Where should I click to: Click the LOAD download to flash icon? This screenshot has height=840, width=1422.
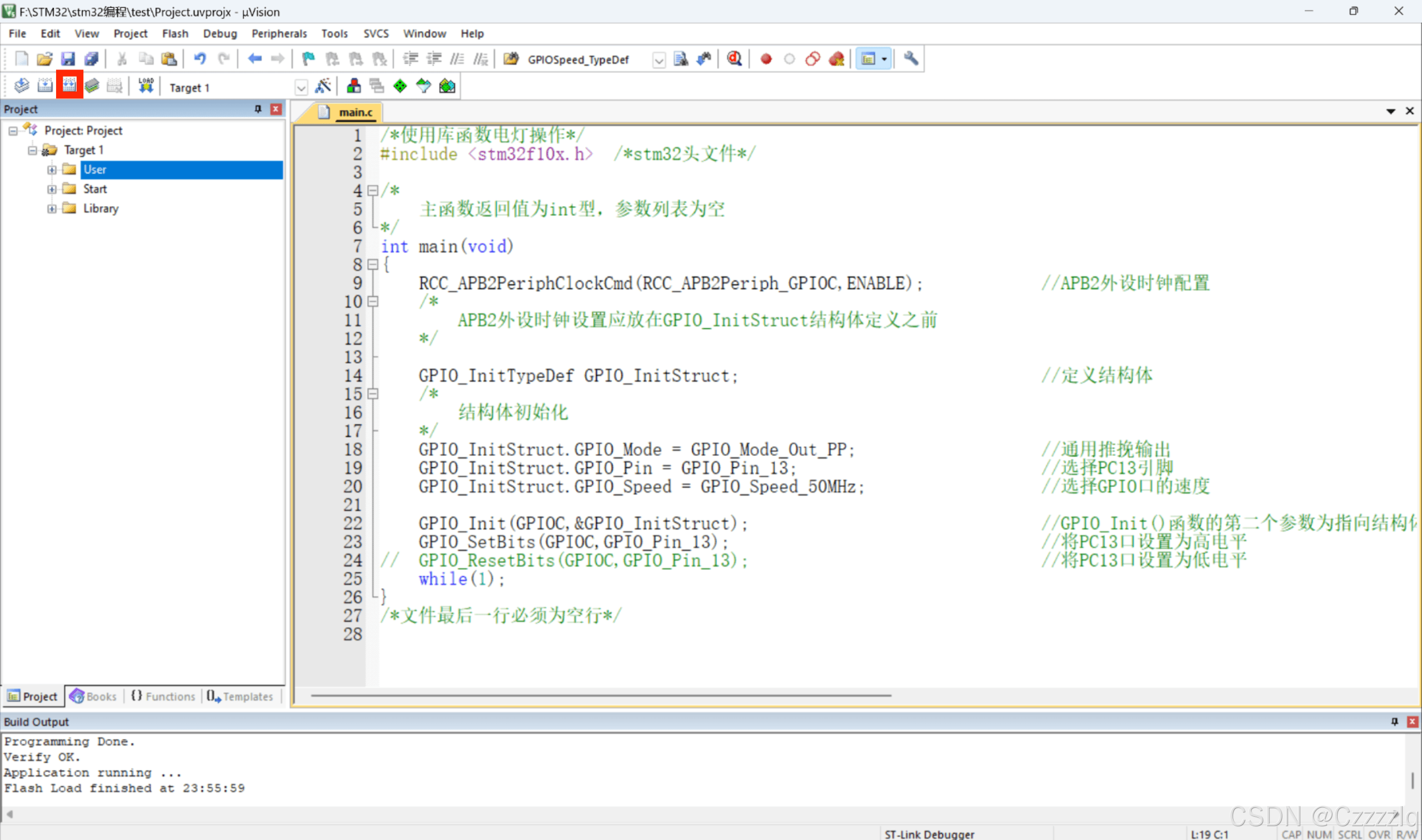click(x=146, y=86)
